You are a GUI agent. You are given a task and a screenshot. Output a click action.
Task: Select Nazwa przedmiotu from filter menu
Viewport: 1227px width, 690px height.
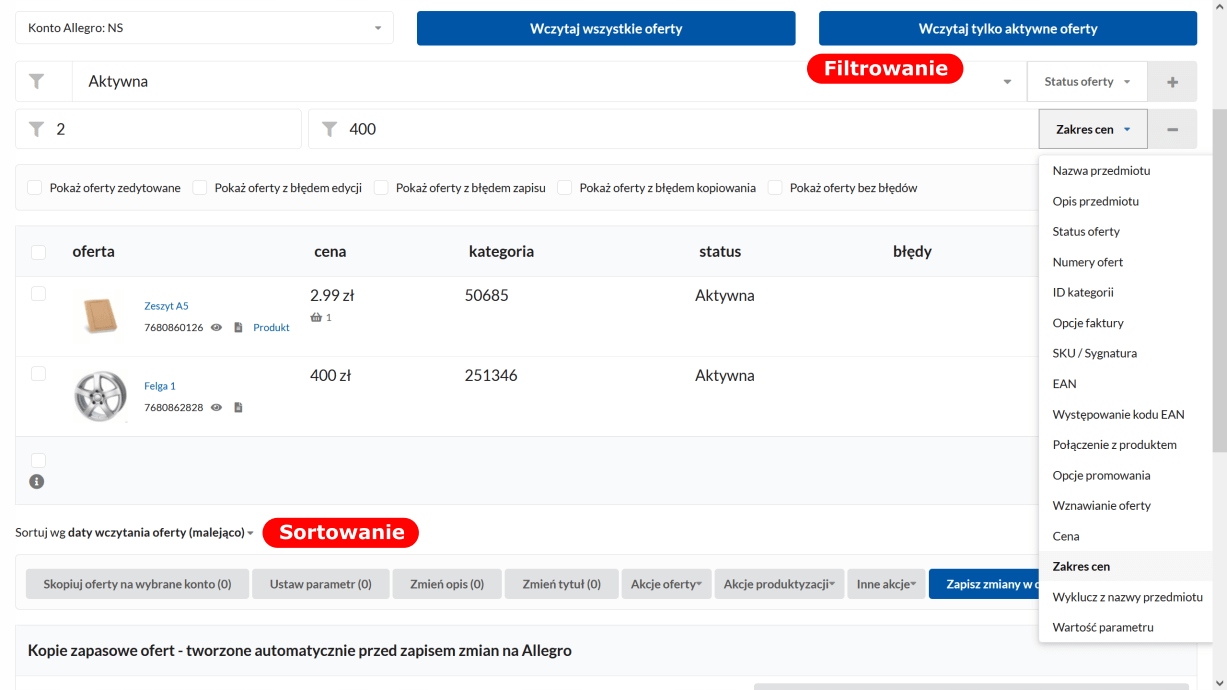point(1125,171)
